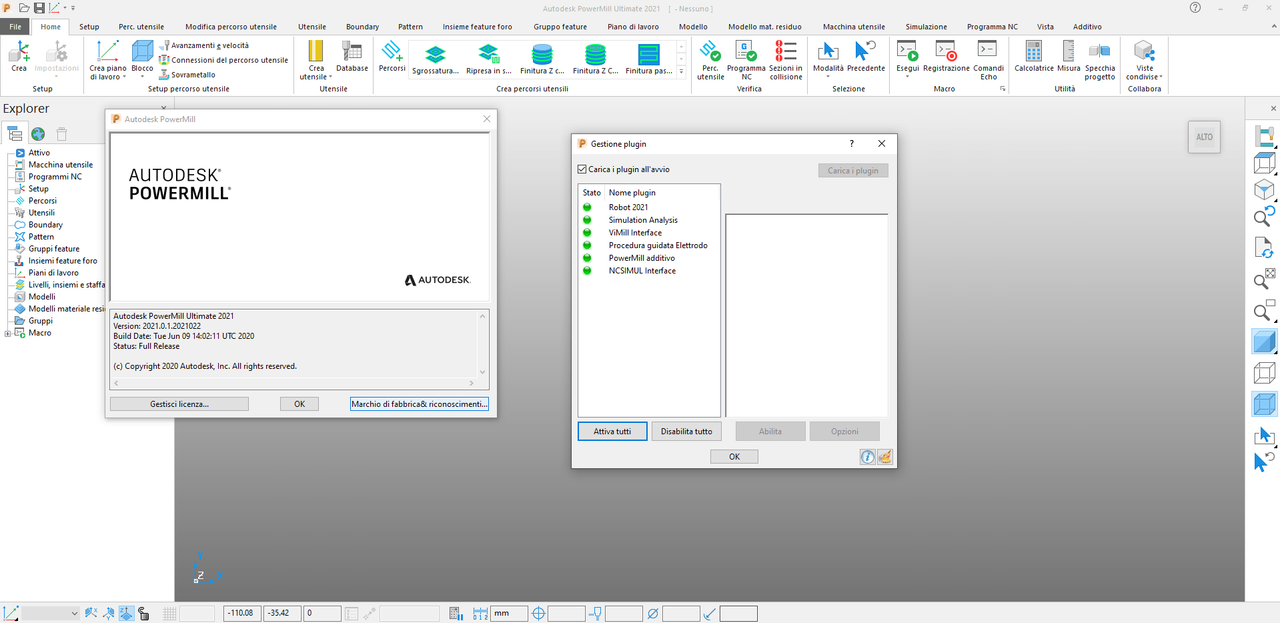Click Programma NC verification icon
This screenshot has width=1280, height=623.
tap(746, 60)
